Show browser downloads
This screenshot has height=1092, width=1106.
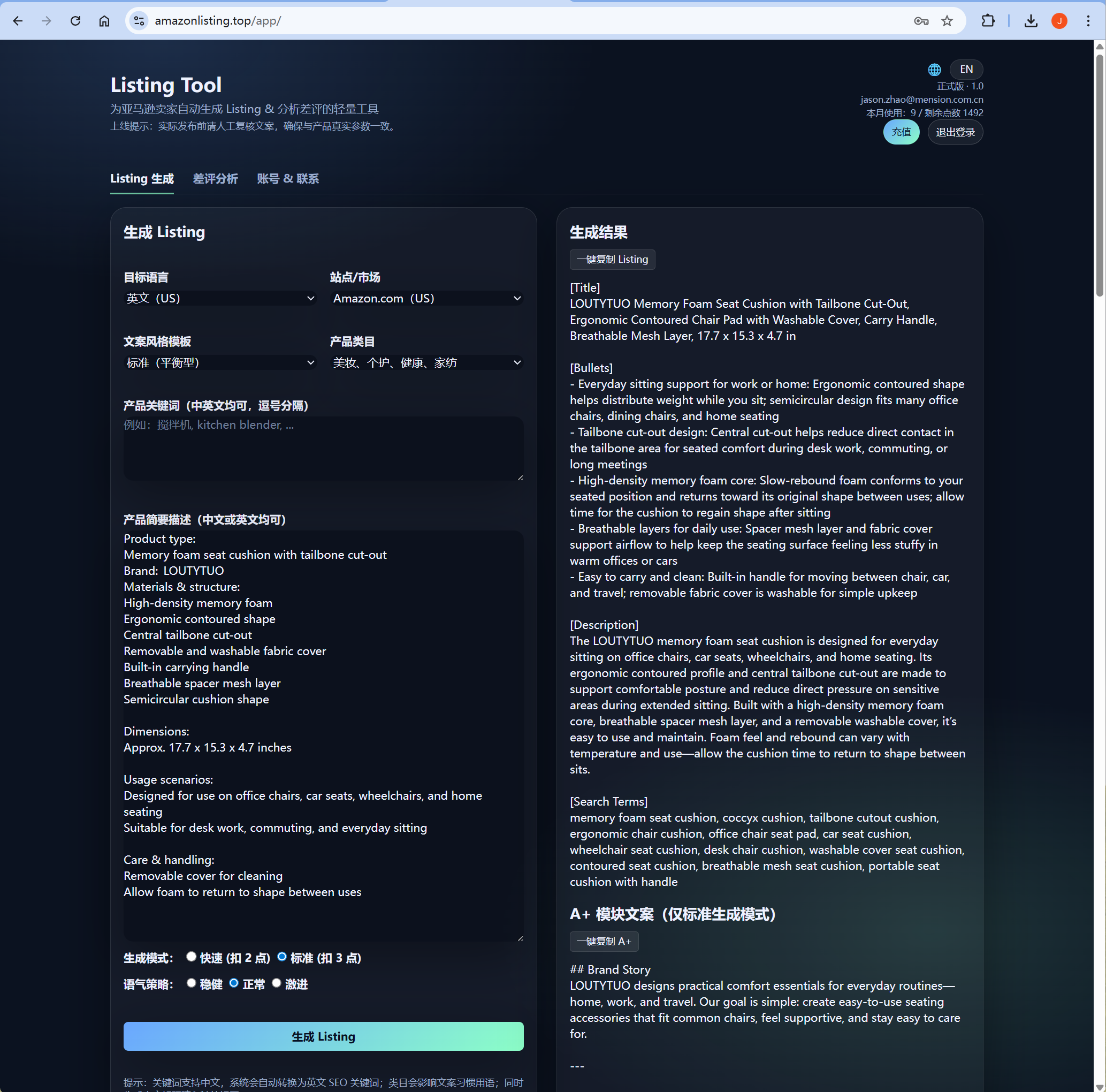(x=1031, y=21)
